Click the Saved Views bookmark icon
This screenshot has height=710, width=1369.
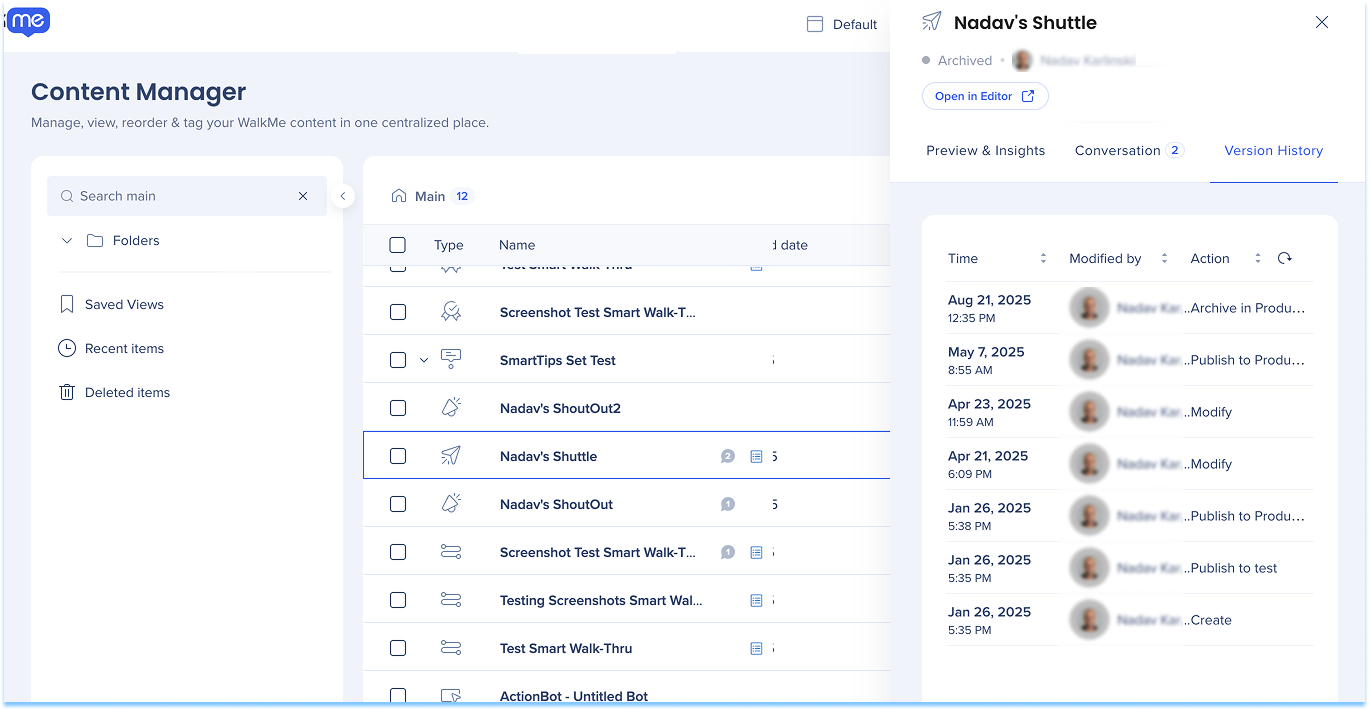point(67,304)
